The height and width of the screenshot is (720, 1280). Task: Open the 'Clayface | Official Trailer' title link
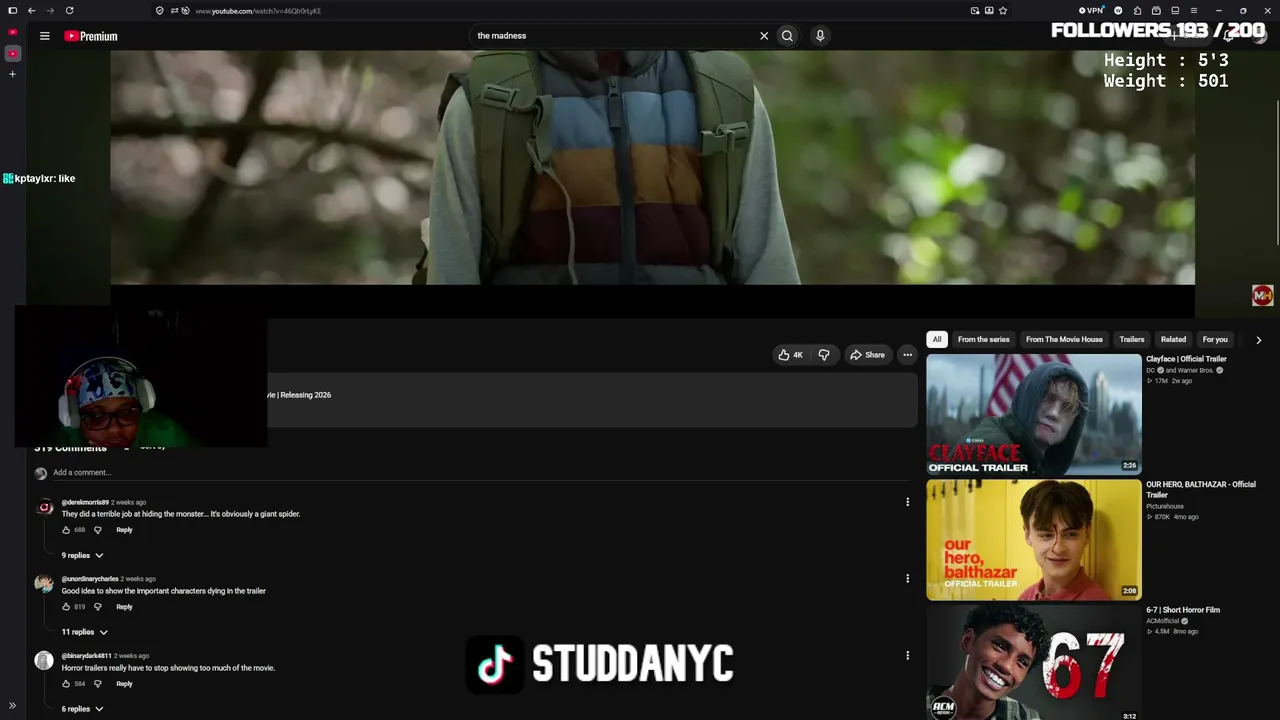click(x=1186, y=359)
